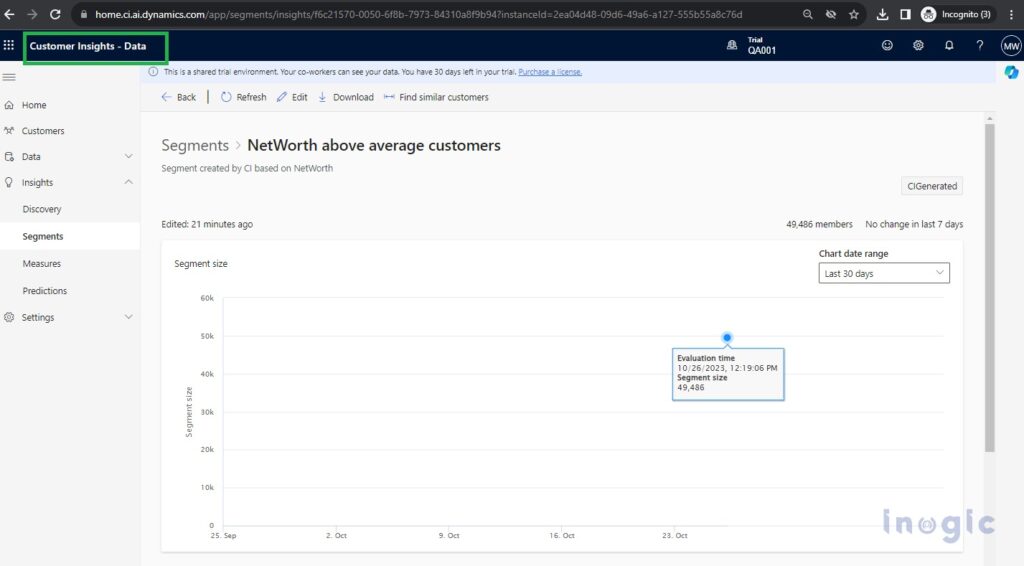The height and width of the screenshot is (566, 1024).
Task: Open the app launcher waffle icon
Action: [x=8, y=45]
